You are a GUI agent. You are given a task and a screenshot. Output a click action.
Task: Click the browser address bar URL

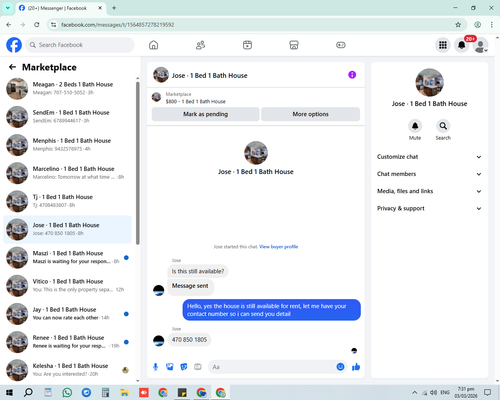point(117,25)
